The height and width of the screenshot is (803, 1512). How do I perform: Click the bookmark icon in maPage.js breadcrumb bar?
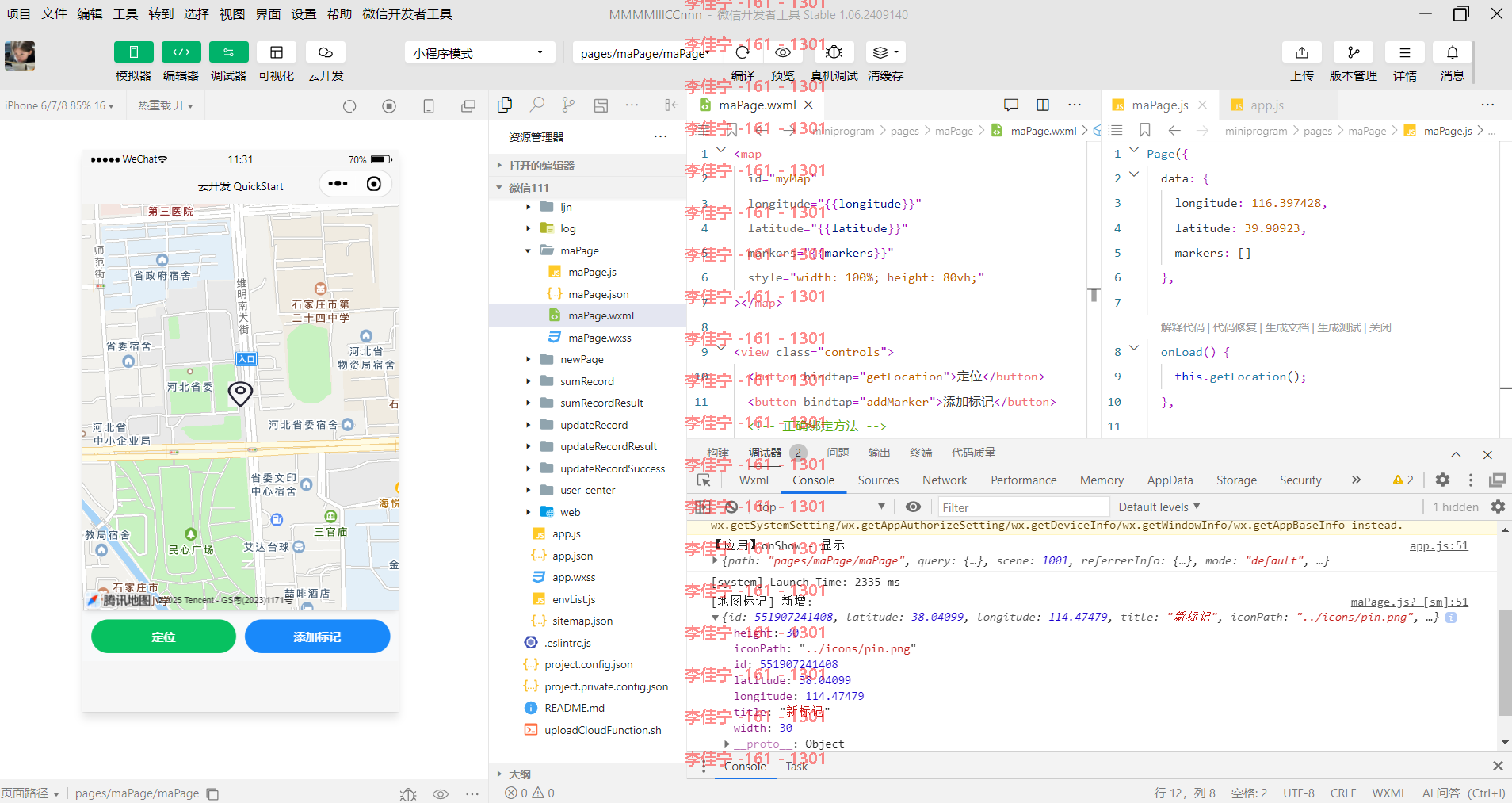tap(1145, 130)
